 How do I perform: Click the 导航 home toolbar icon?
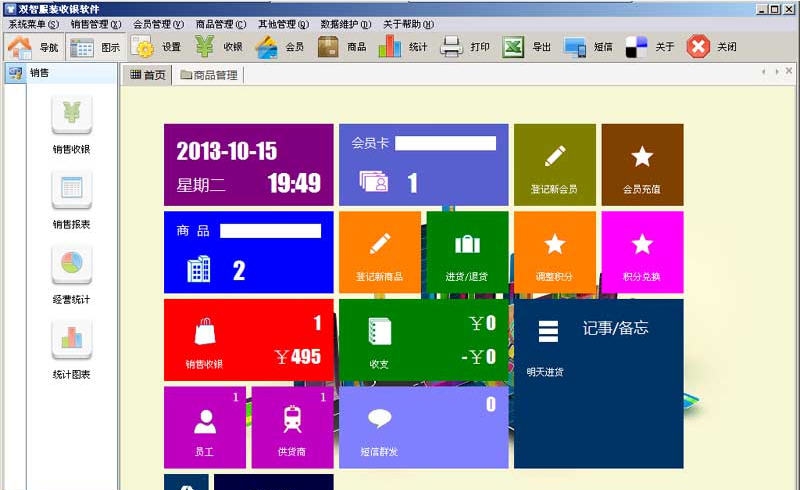(20, 47)
